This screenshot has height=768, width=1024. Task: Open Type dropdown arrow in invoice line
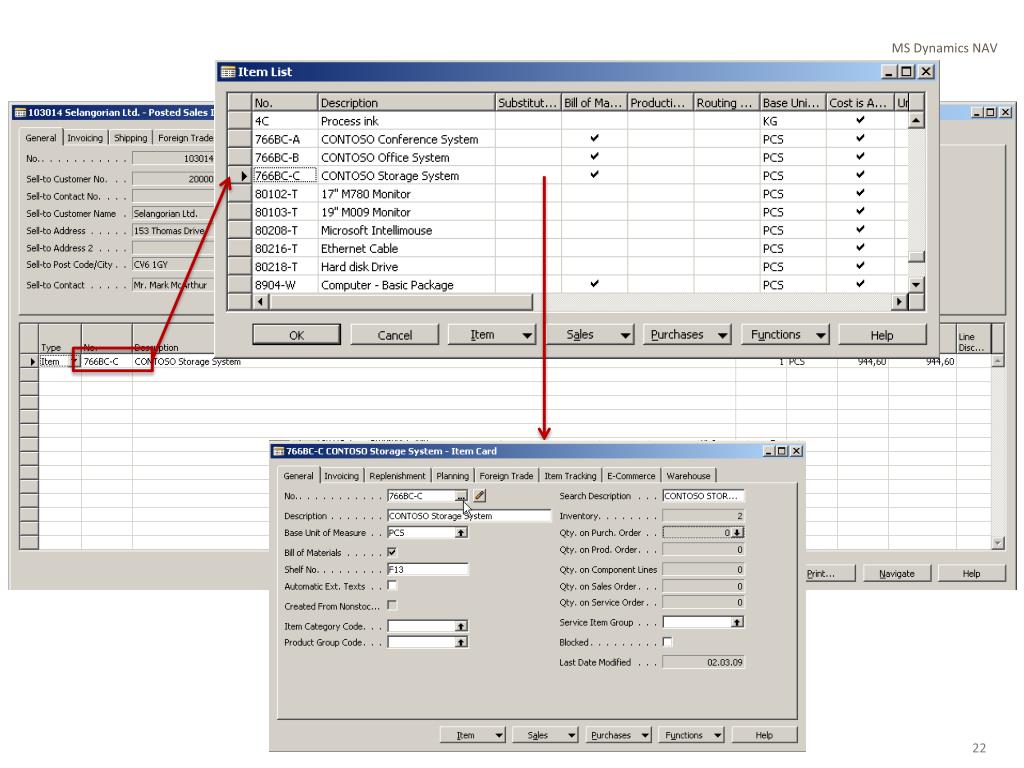coord(74,362)
